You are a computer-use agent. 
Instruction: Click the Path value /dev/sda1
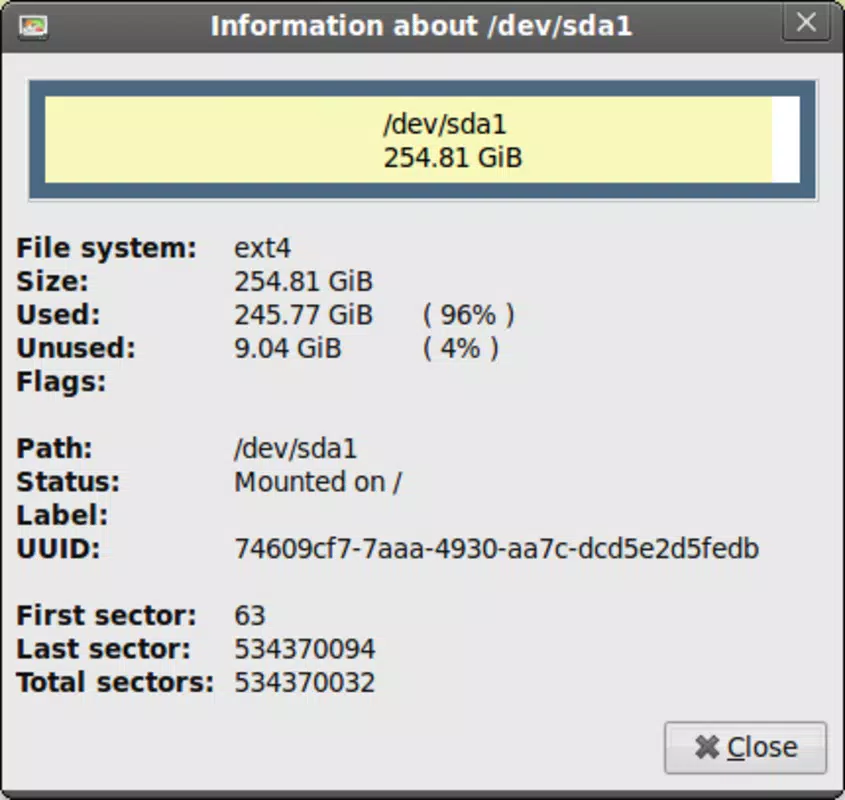[295, 449]
